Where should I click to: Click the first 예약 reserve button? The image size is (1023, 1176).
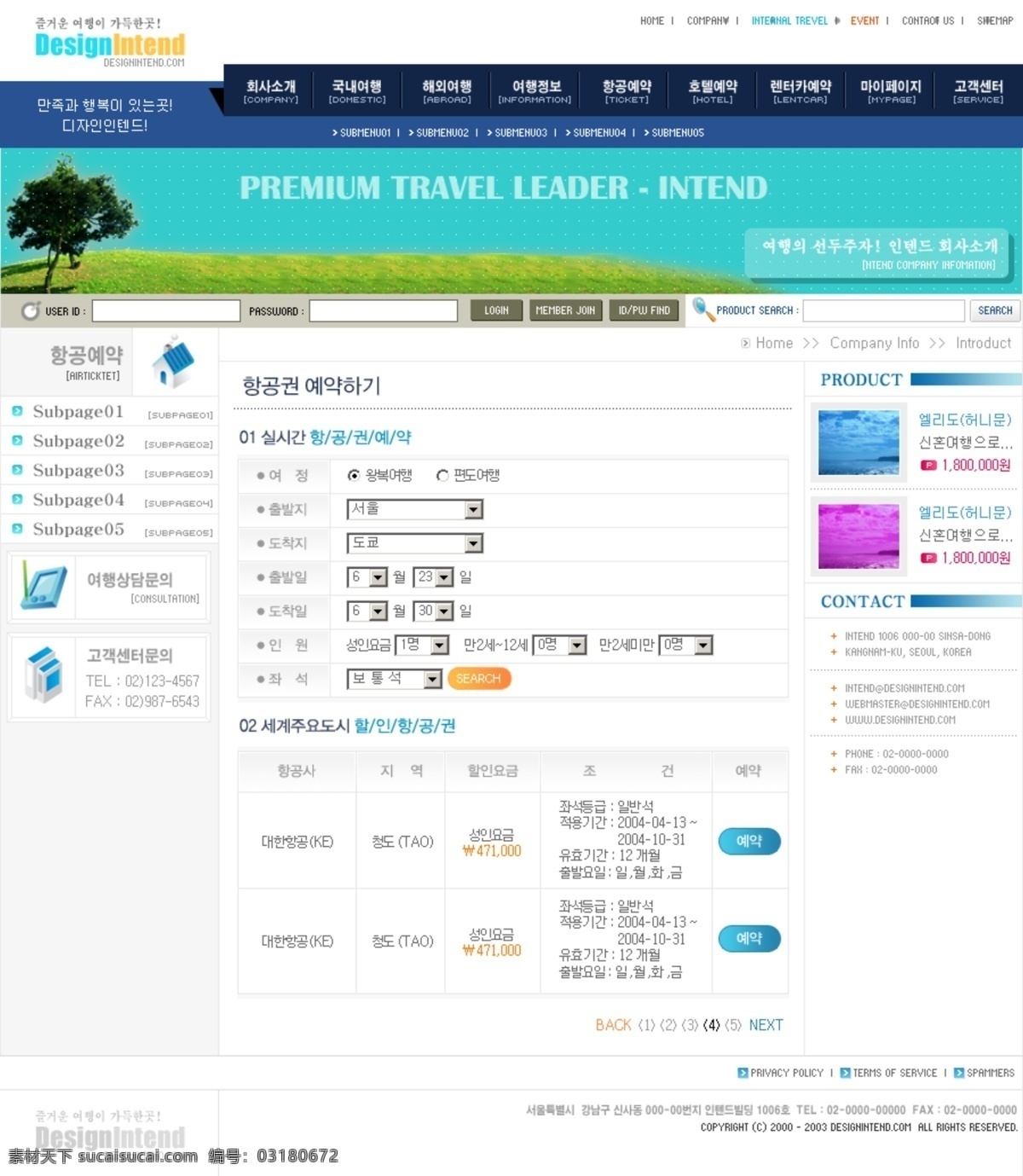pos(748,841)
